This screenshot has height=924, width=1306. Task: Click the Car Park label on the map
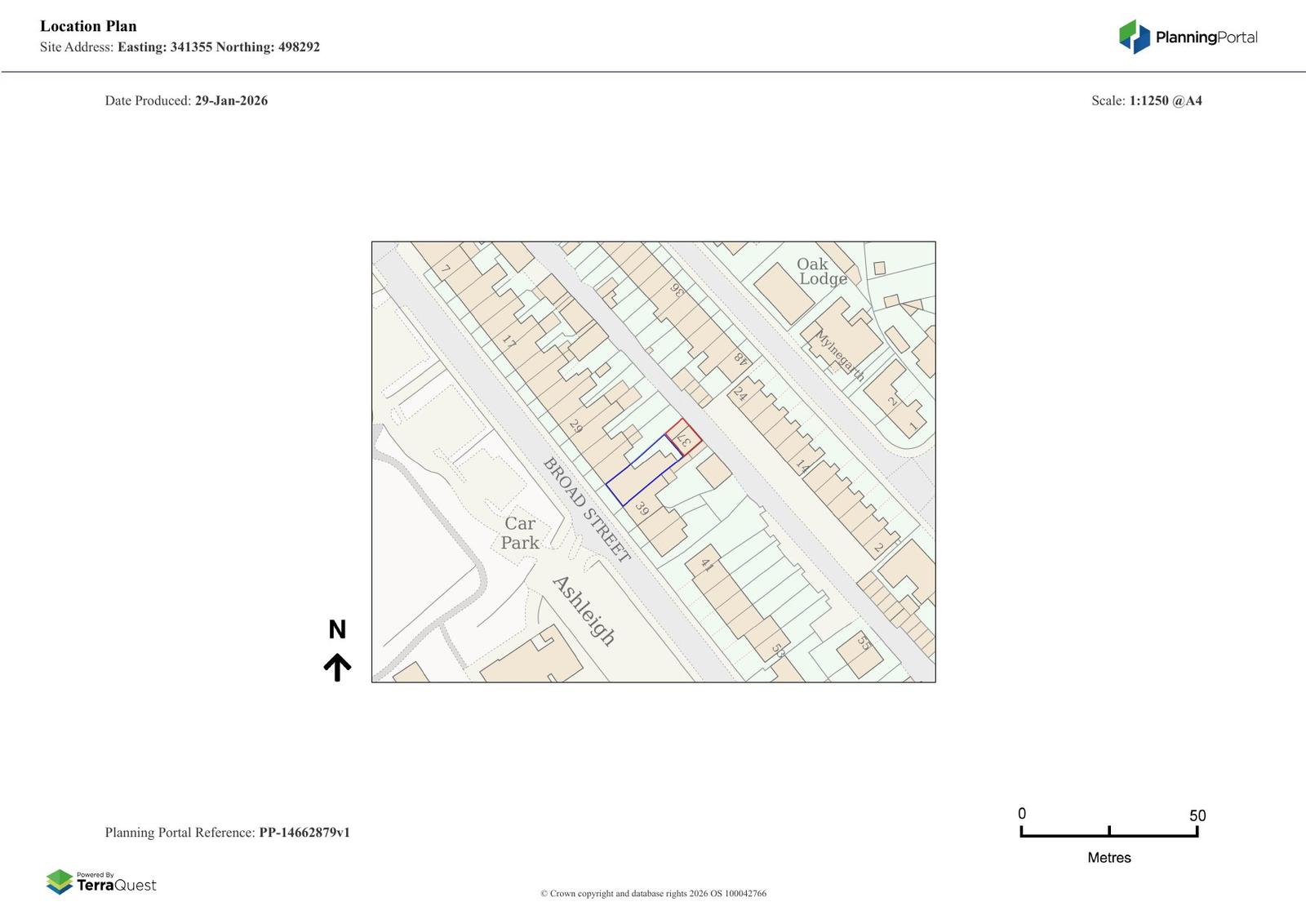520,533
